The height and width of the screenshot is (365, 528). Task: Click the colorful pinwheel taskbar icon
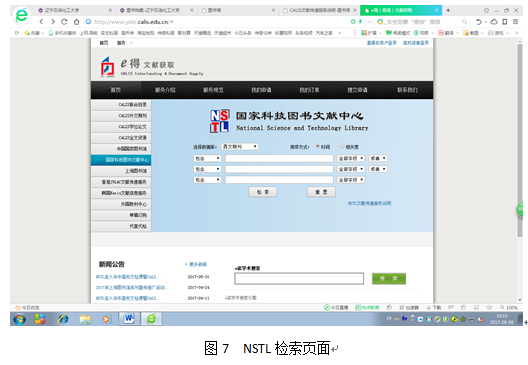tap(40, 319)
